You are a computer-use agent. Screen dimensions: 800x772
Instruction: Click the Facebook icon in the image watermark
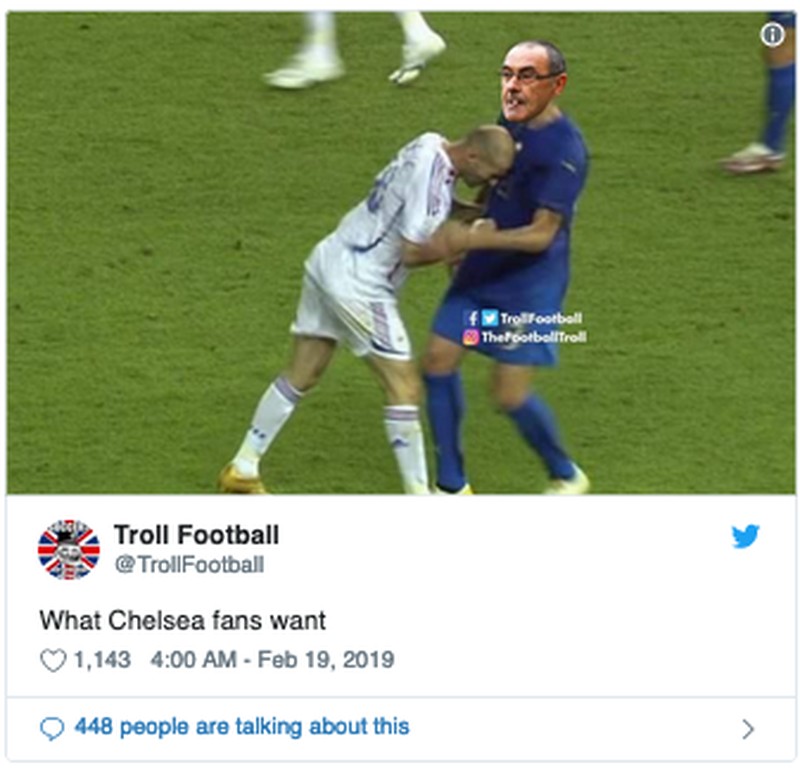click(472, 318)
